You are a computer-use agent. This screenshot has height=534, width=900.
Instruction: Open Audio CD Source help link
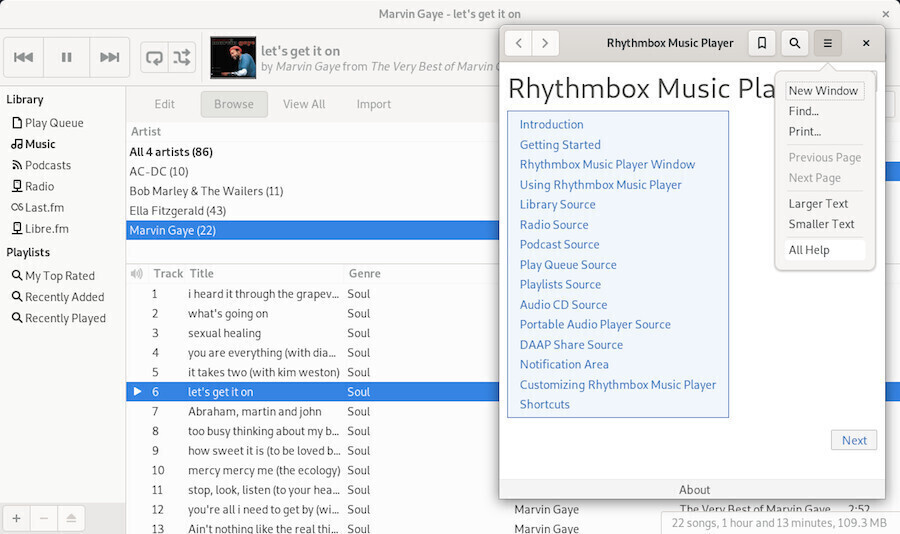563,305
